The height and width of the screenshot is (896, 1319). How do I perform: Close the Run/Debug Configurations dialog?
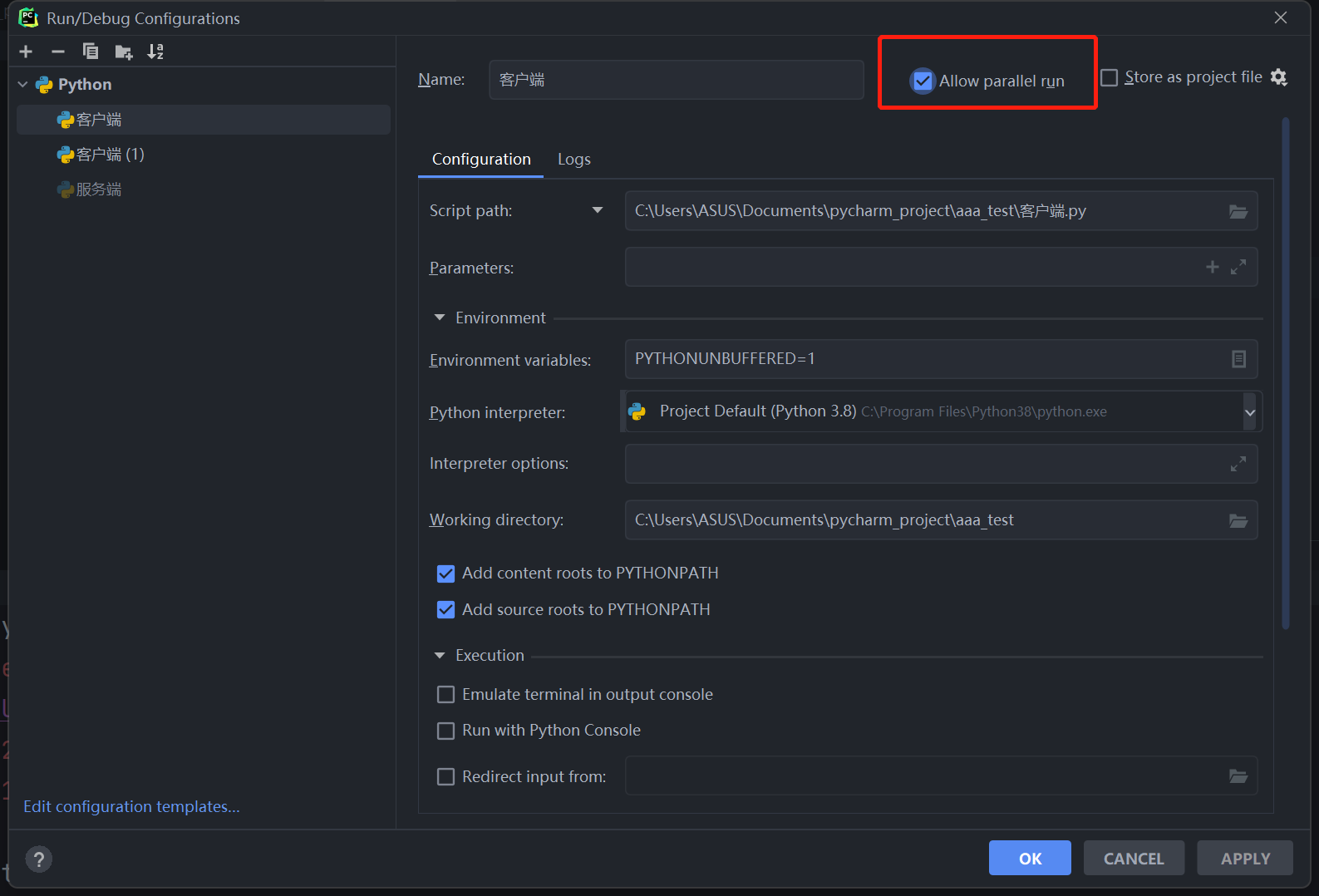click(1281, 17)
